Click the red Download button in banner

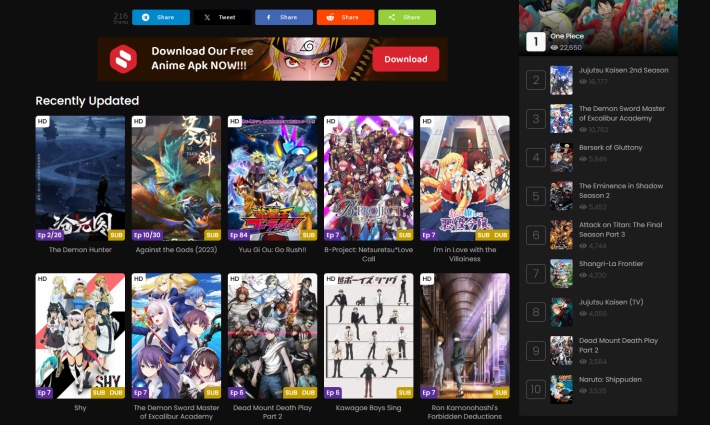pyautogui.click(x=406, y=59)
